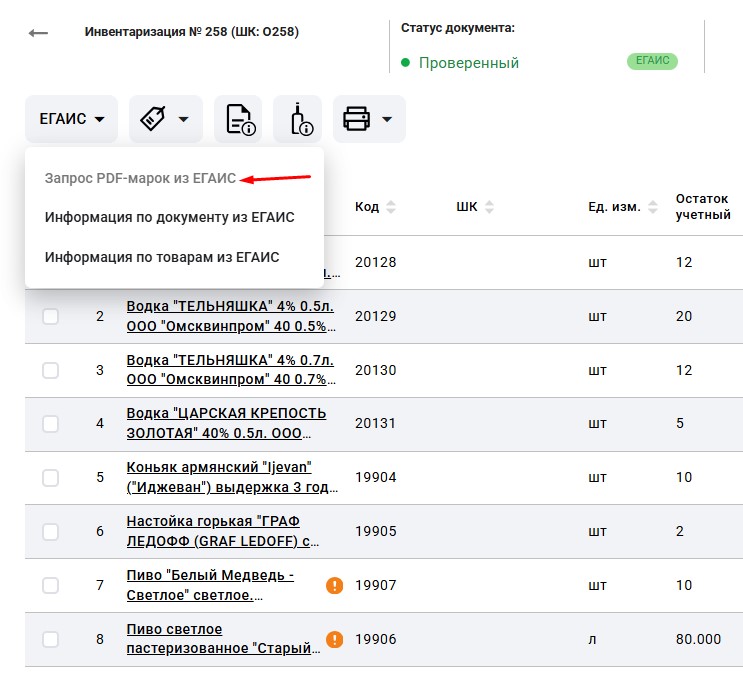Click code 19906 cell
Viewport: 743px width, 674px height.
tap(375, 639)
